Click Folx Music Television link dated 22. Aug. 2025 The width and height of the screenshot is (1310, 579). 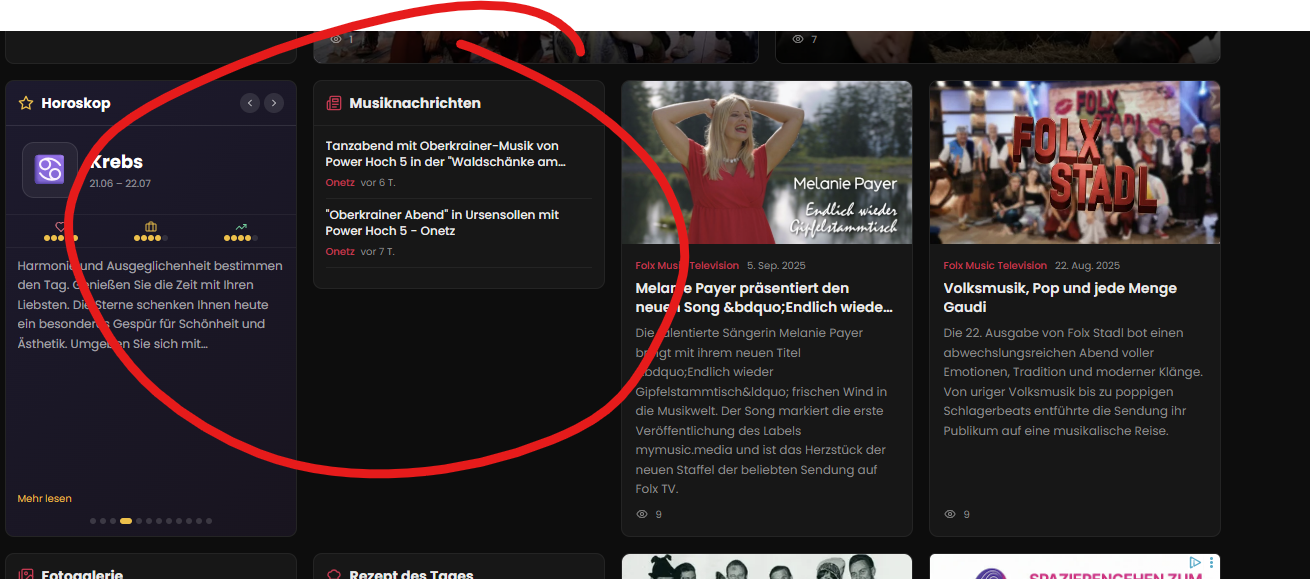[x=995, y=266]
